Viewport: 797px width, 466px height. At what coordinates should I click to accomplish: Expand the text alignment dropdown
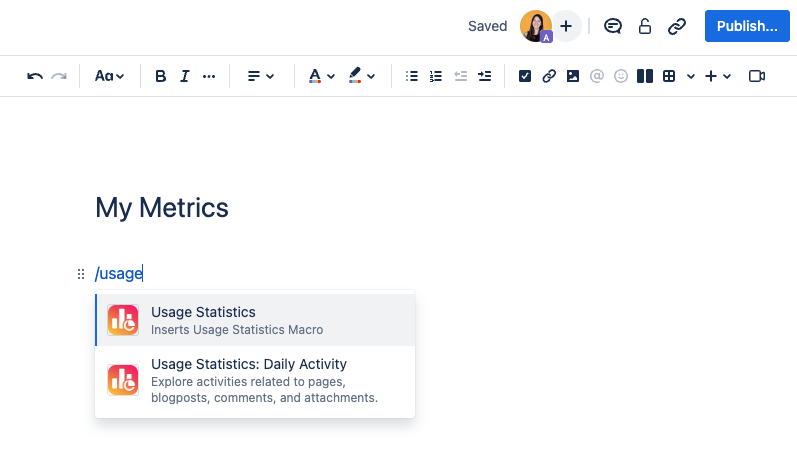[260, 76]
